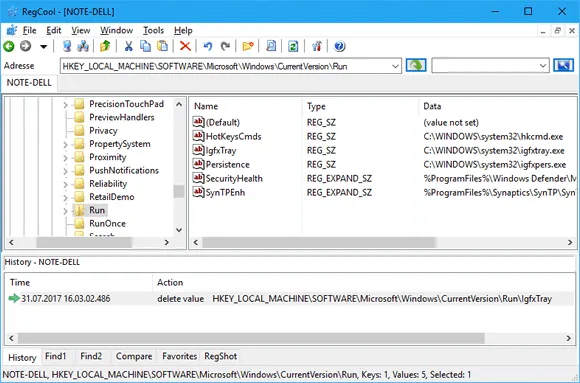The width and height of the screenshot is (580, 383).
Task: Click the Copy icon in toolbar
Action: point(145,46)
